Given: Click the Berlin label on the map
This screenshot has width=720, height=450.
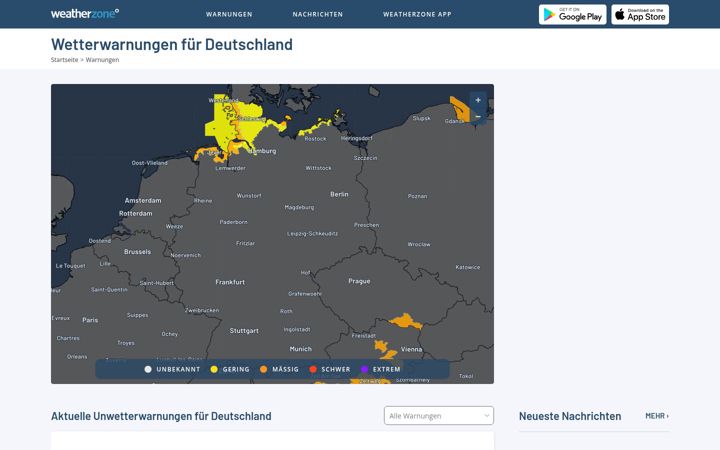Looking at the screenshot, I should point(339,194).
